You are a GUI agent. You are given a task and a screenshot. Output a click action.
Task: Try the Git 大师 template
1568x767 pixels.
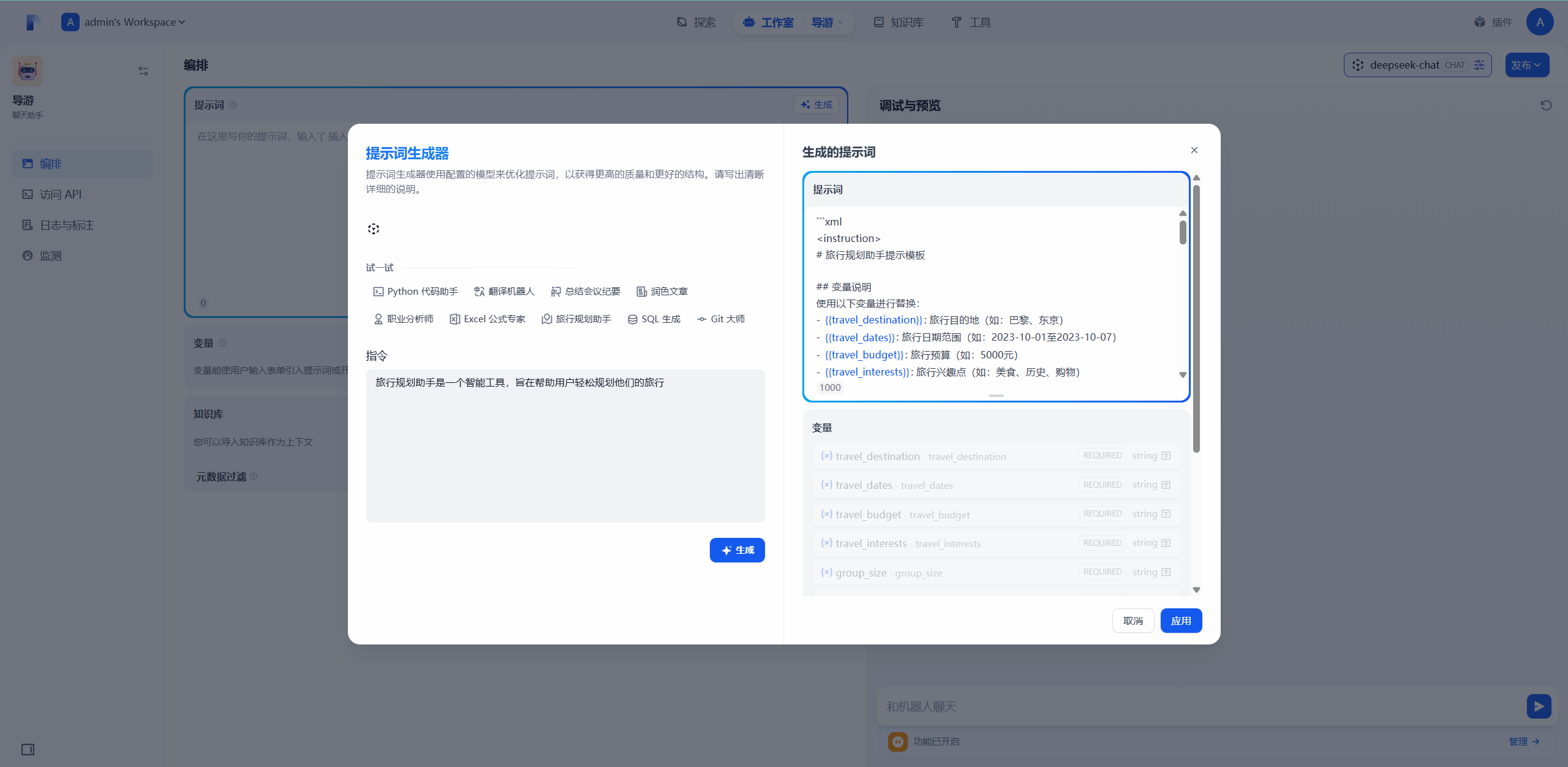point(721,319)
